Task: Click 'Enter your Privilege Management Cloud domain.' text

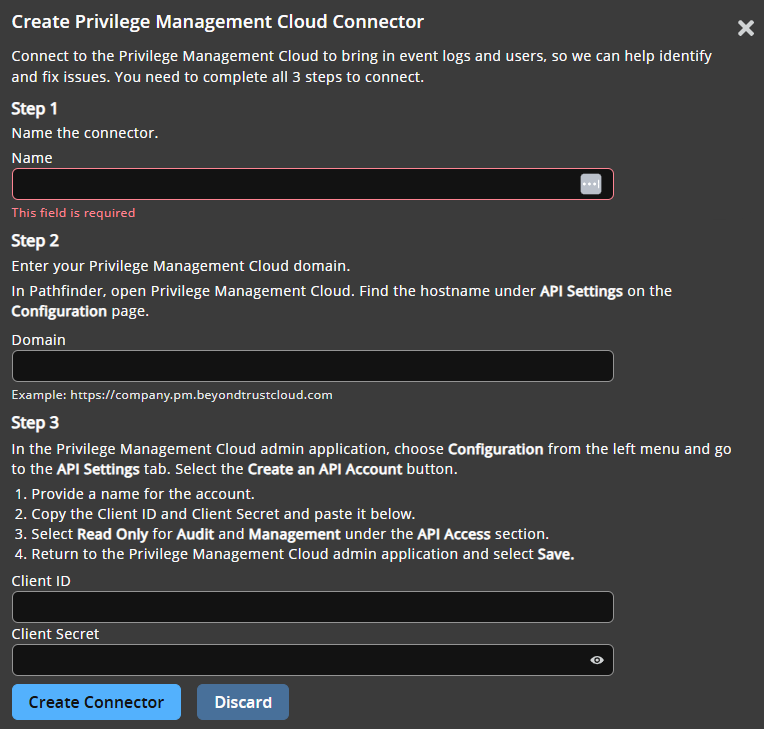Action: pyautogui.click(x=181, y=266)
